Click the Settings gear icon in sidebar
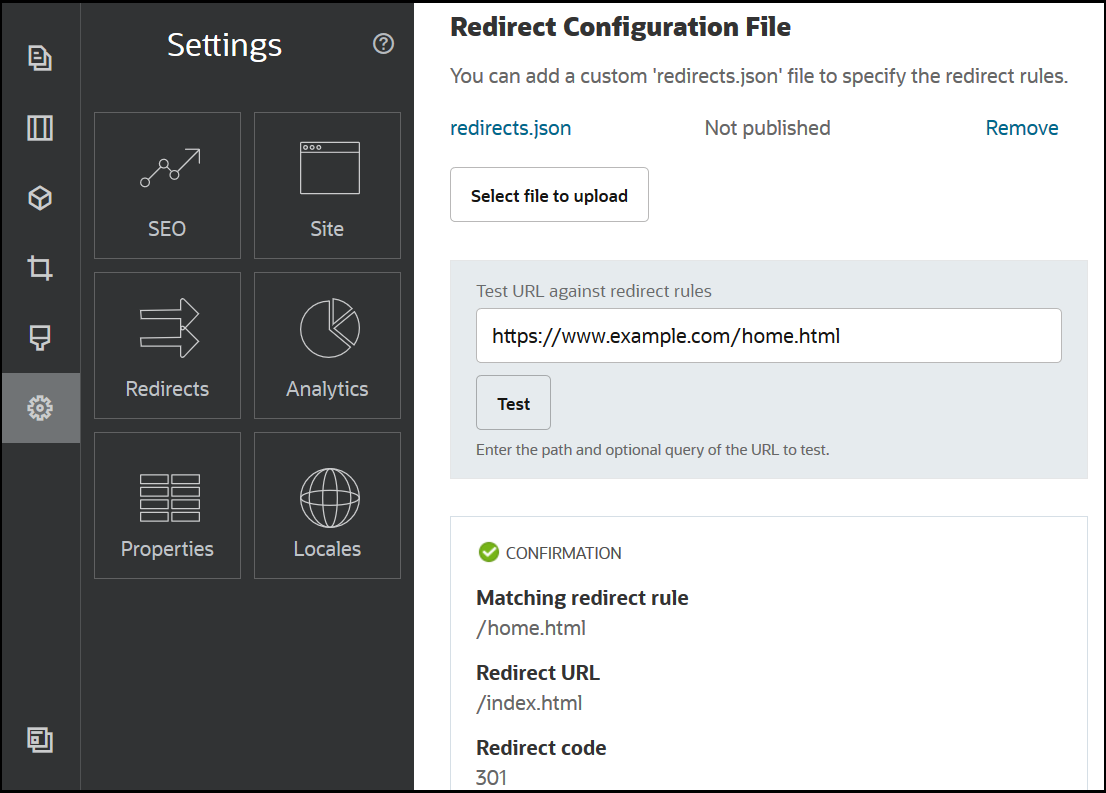 tap(40, 408)
